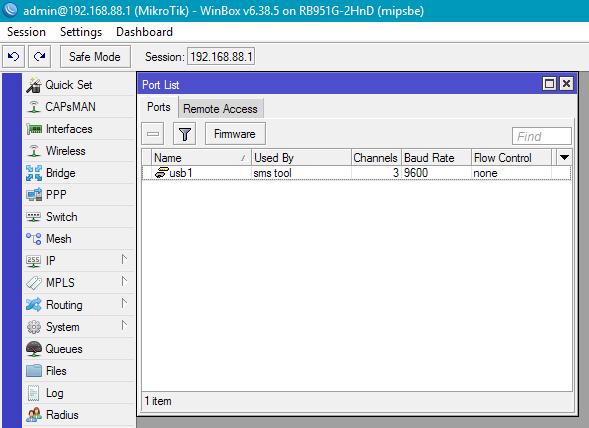Click the Firmware button
The image size is (589, 428).
[x=235, y=134]
